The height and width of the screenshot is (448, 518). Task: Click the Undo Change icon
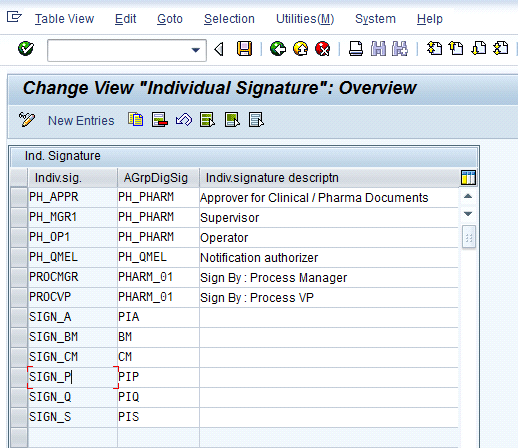tap(184, 120)
